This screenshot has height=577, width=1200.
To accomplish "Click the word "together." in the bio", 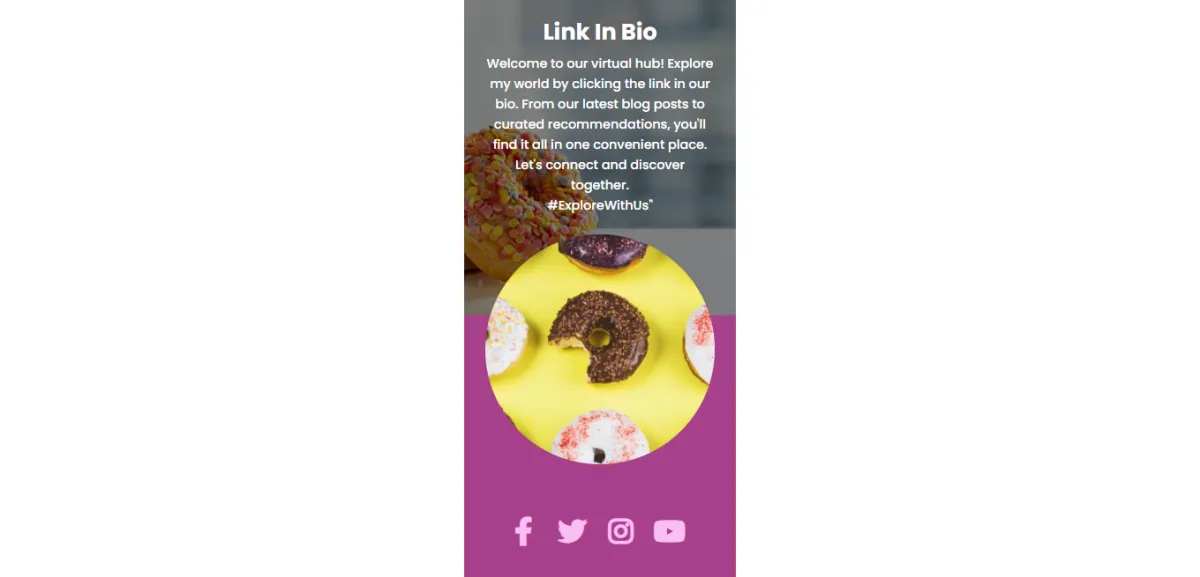I will pos(600,185).
